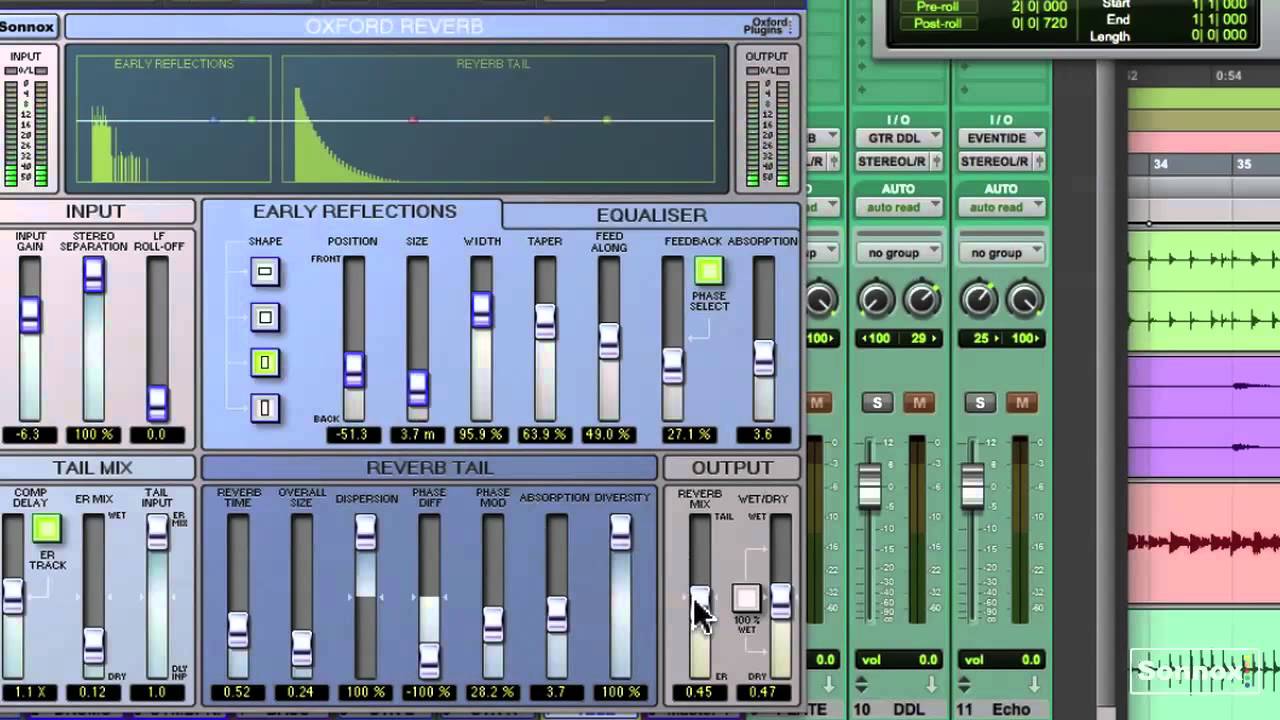Image resolution: width=1280 pixels, height=720 pixels.
Task: Mute the DDL track
Action: coord(919,402)
